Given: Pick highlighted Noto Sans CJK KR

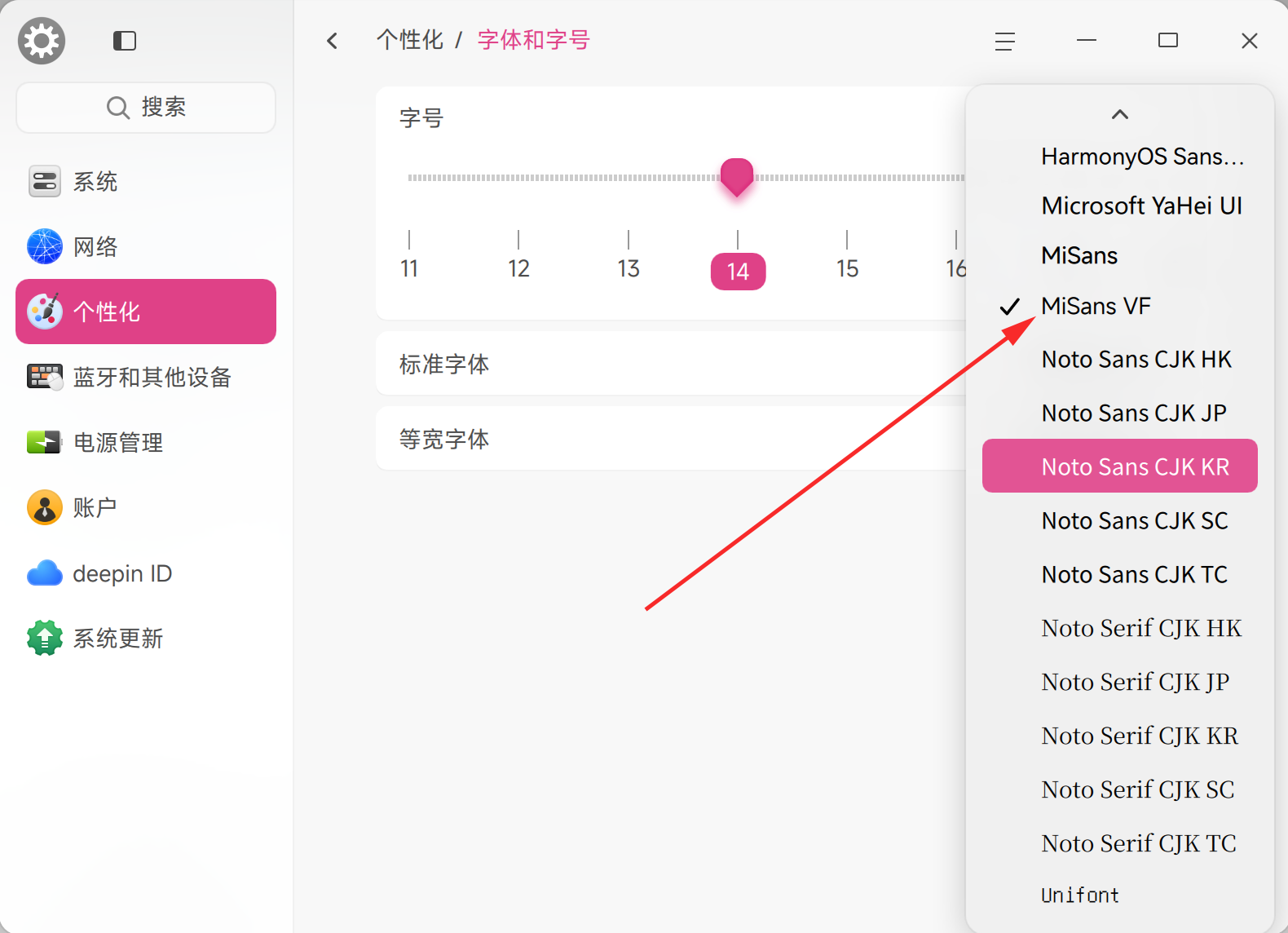Looking at the screenshot, I should click(1120, 466).
